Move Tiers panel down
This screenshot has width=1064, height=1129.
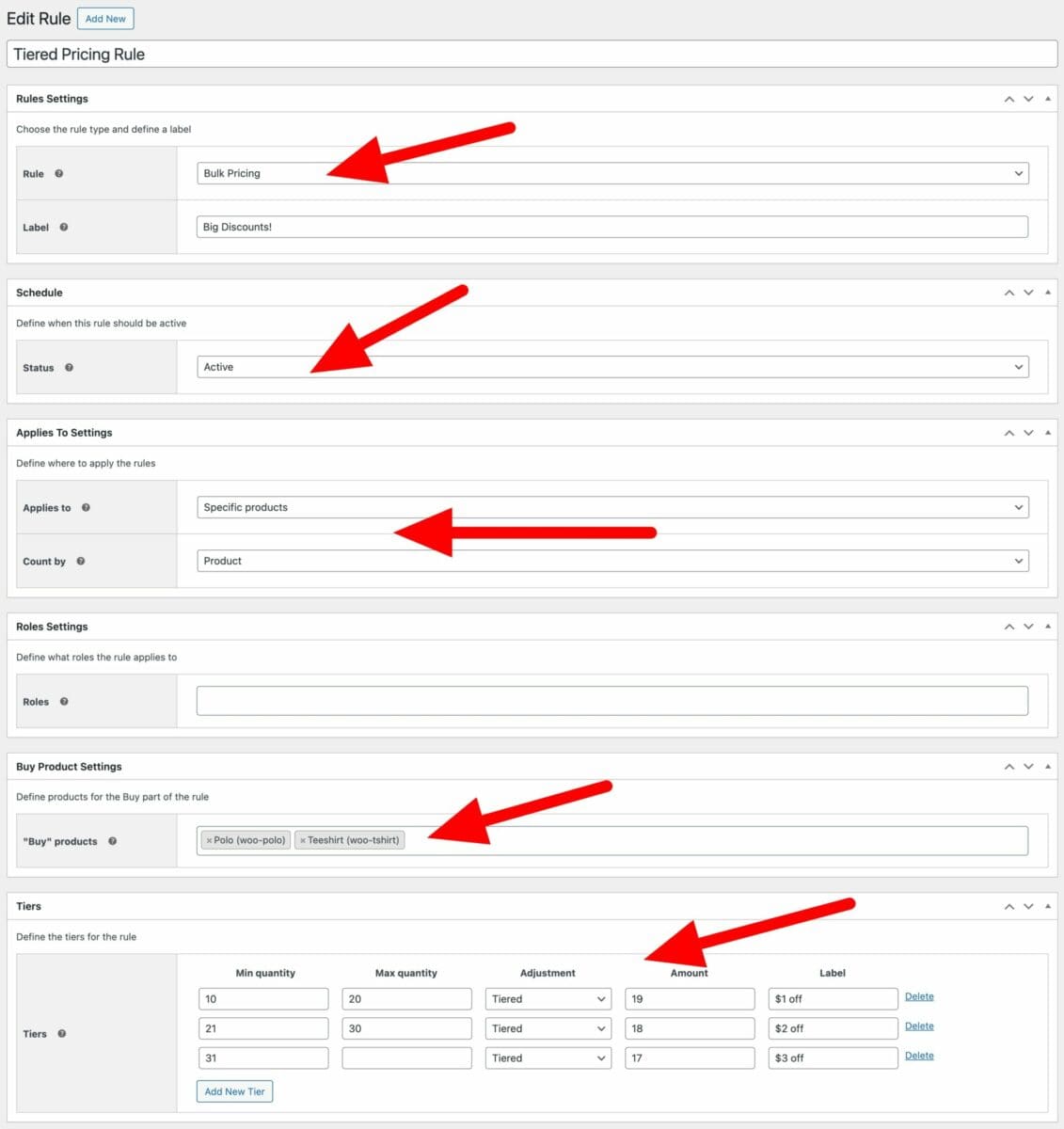pos(1028,907)
